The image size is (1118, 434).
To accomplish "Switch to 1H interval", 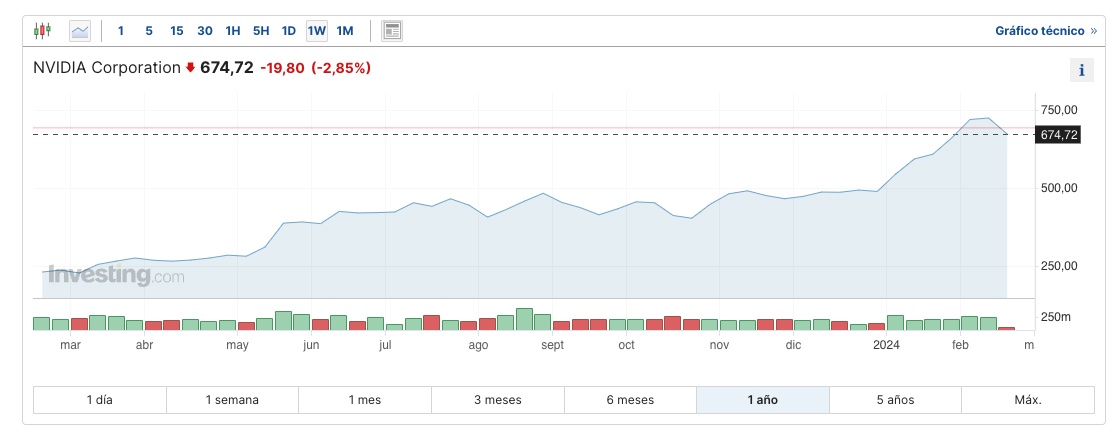I will (233, 31).
